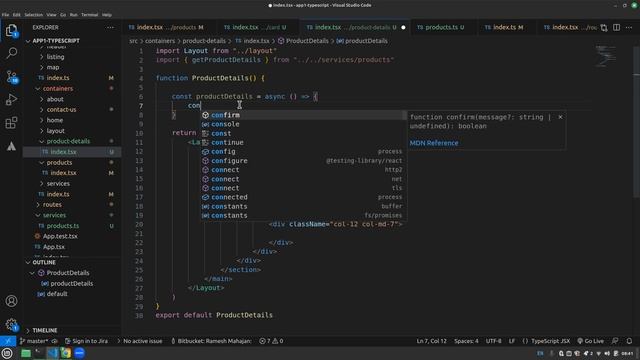
Task: Open the Selection menu
Action: pyautogui.click(x=33, y=15)
